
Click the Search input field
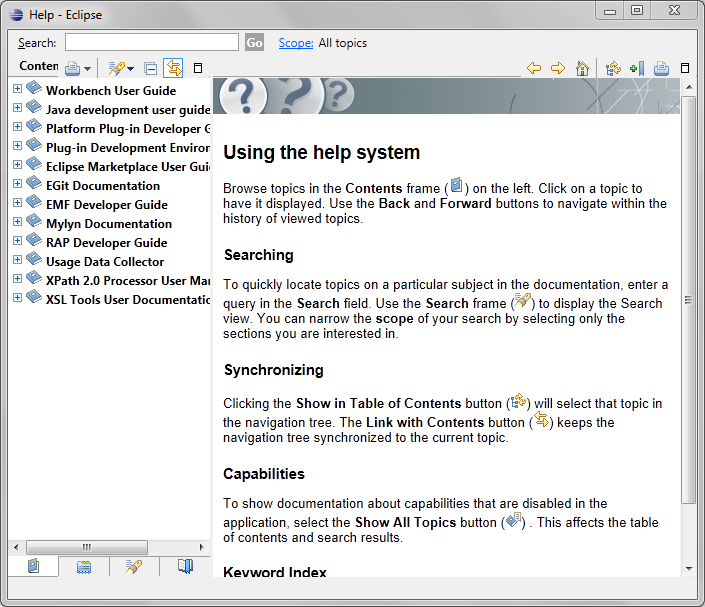[152, 42]
